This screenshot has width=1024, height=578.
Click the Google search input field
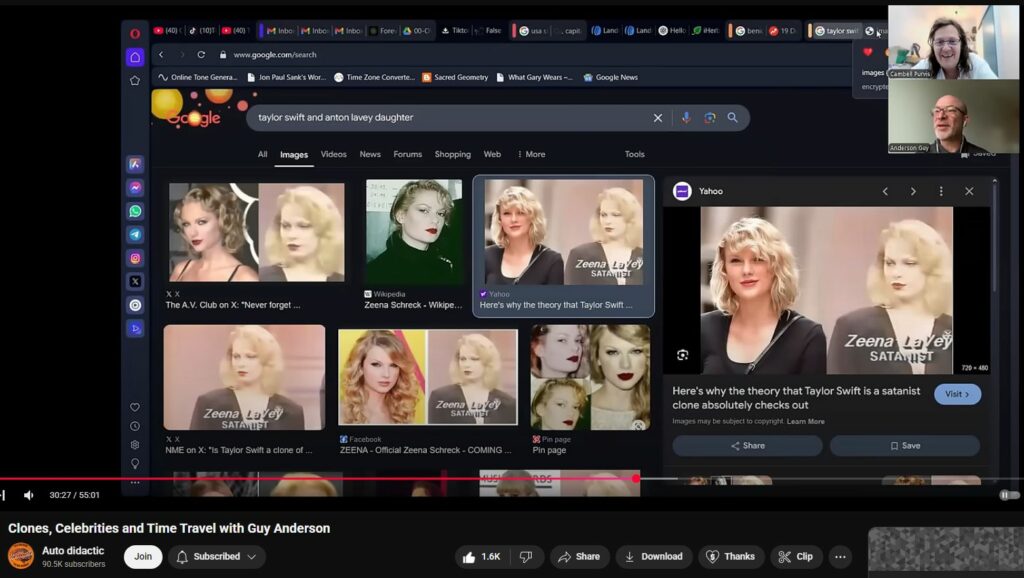tap(451, 118)
